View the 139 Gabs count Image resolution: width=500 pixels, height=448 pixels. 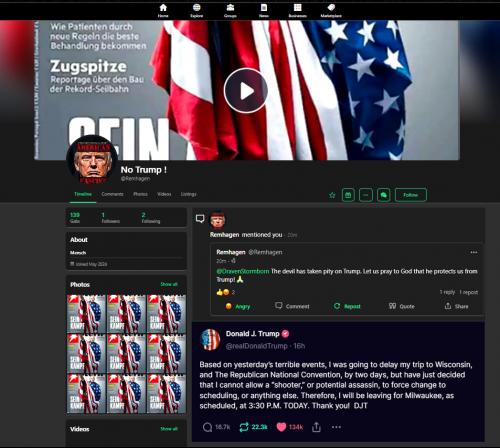point(75,218)
